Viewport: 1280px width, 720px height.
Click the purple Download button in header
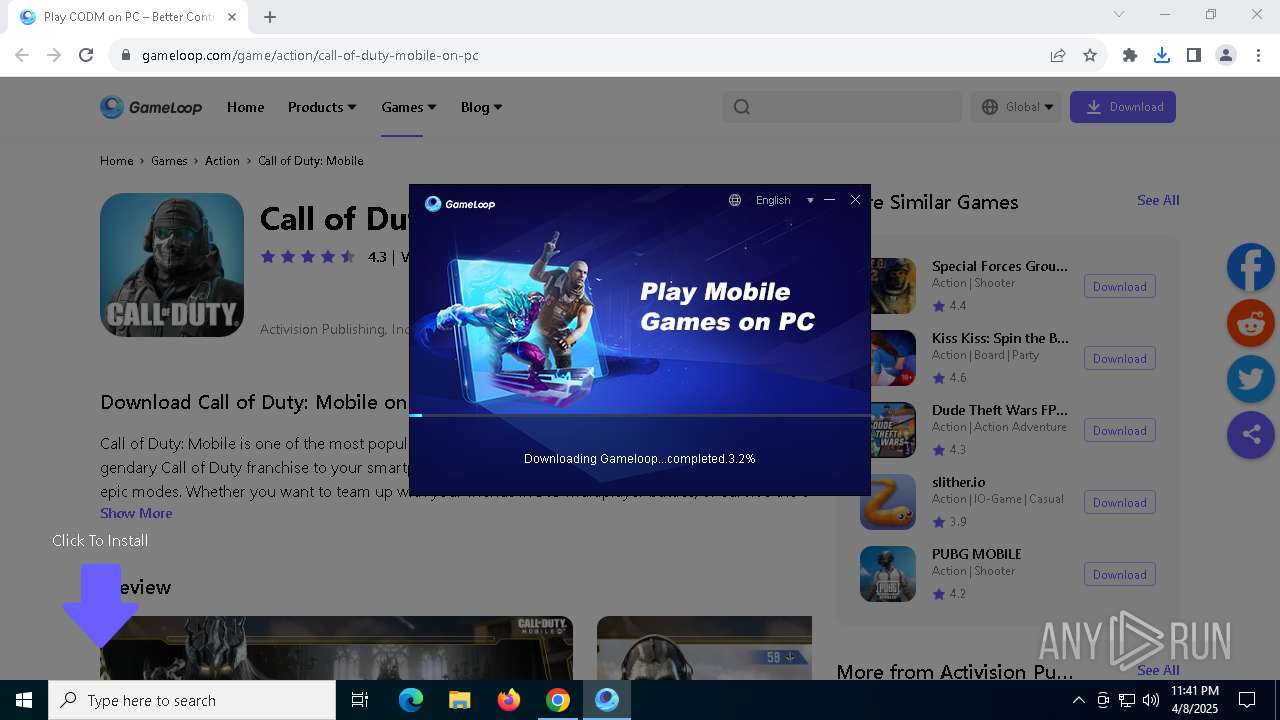coord(1123,107)
